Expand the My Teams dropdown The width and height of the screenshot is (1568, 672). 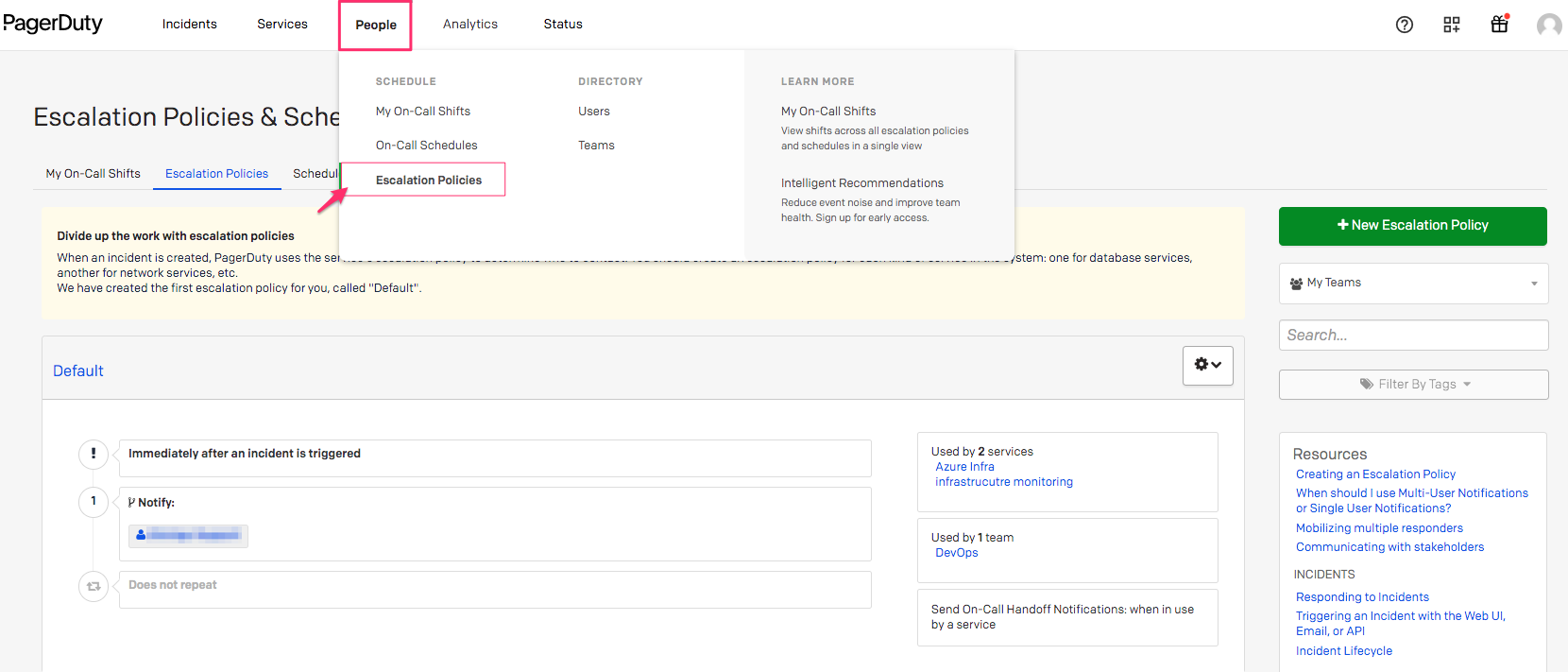click(x=1412, y=283)
